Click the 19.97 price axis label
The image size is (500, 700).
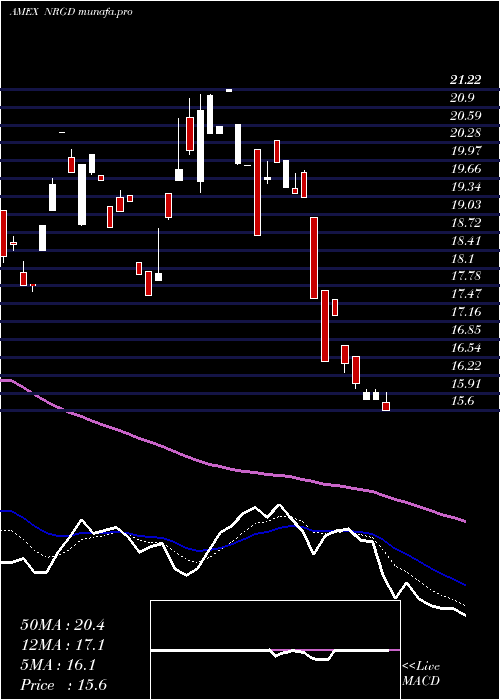point(466,151)
